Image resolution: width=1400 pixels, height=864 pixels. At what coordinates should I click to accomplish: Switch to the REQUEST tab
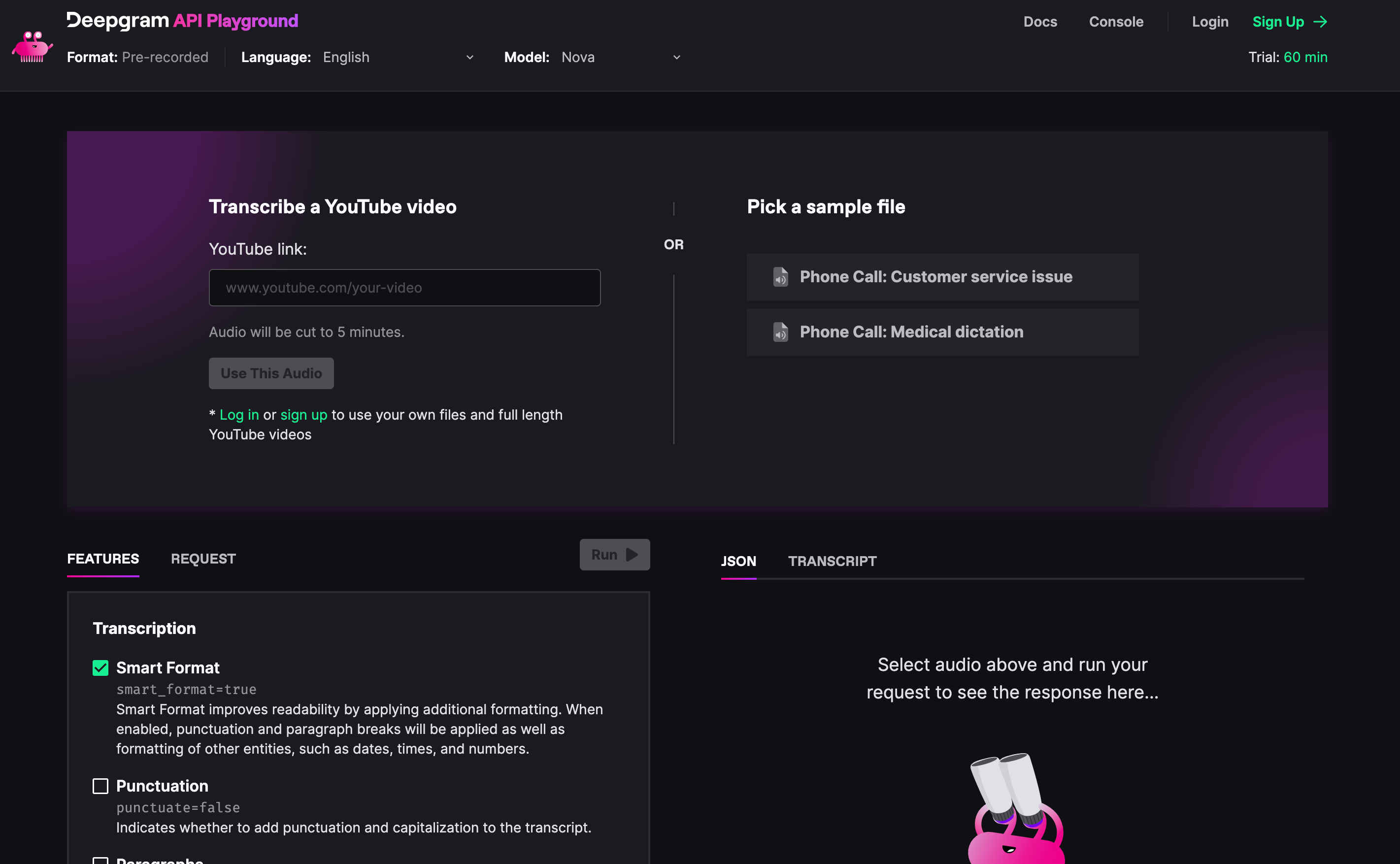203,559
